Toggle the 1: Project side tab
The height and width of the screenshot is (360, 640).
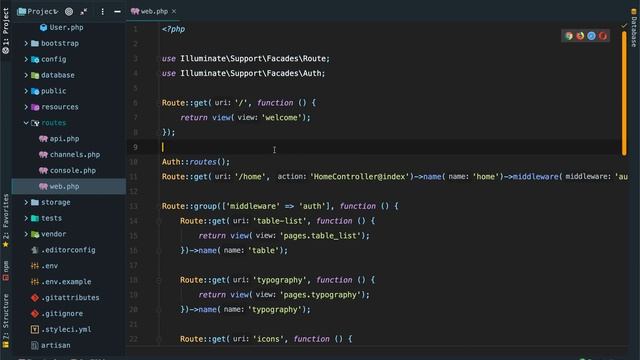pyautogui.click(x=6, y=31)
